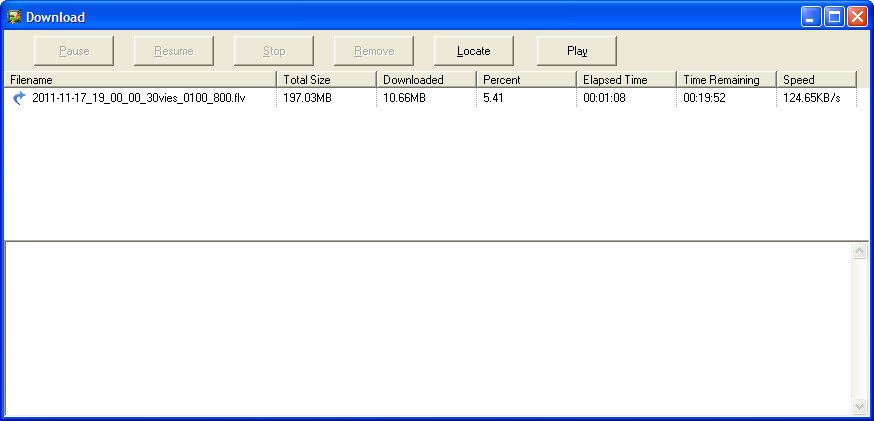The image size is (874, 421).
Task: Click the 124.65KB/s speed cell
Action: pos(812,99)
